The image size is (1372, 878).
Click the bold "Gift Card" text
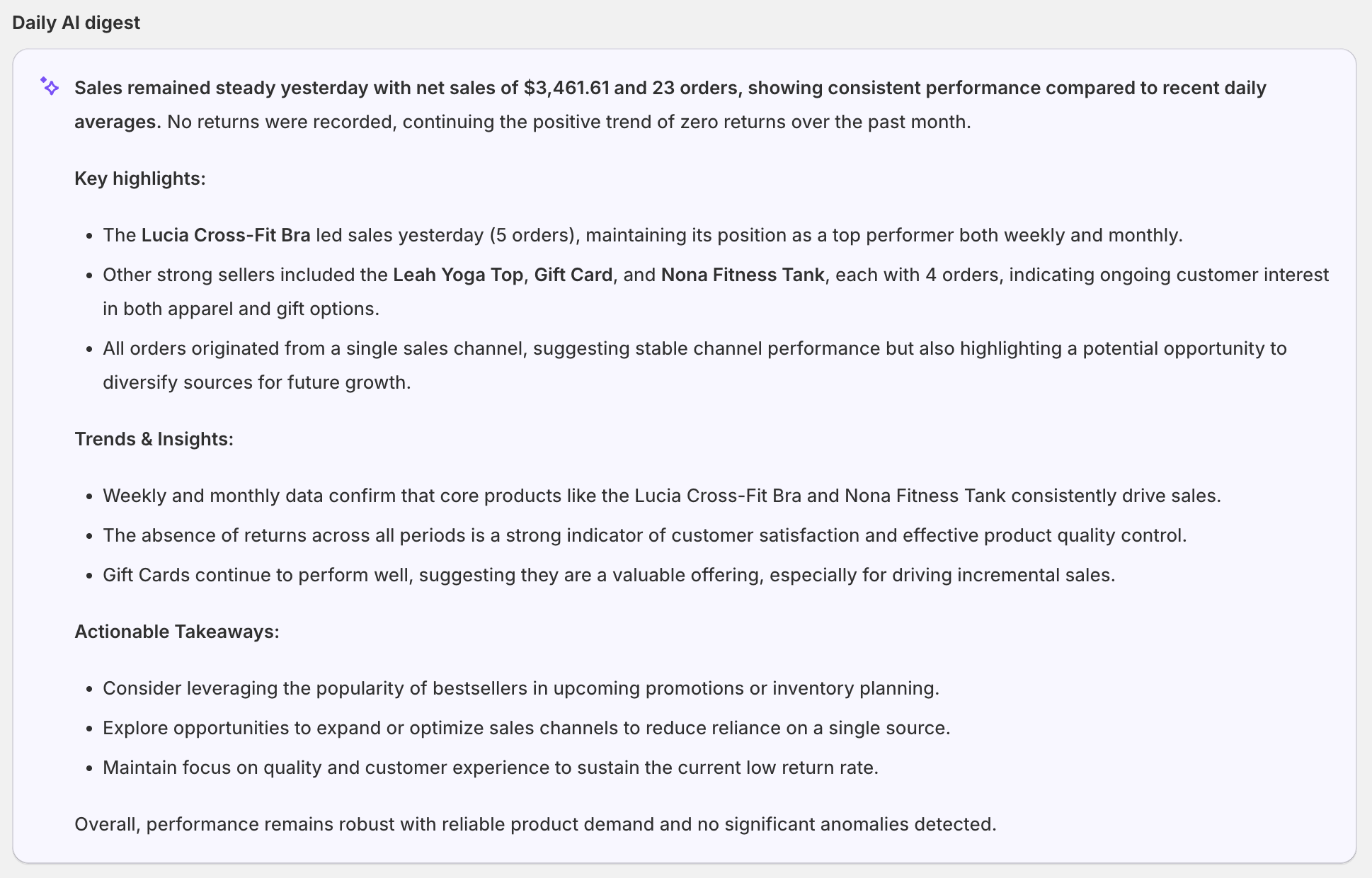click(573, 275)
